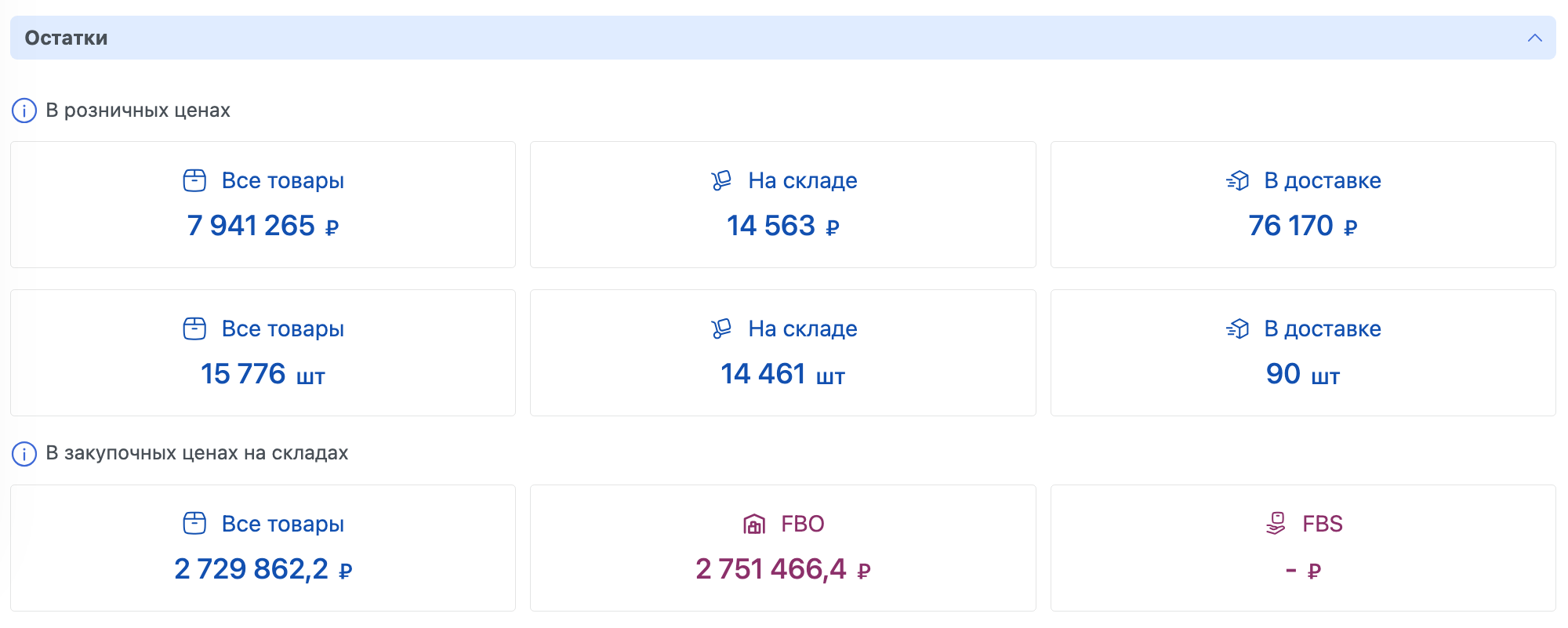The image size is (1568, 628).
Task: Click box icon on 7 941 265 ₽ card
Action: 194,180
